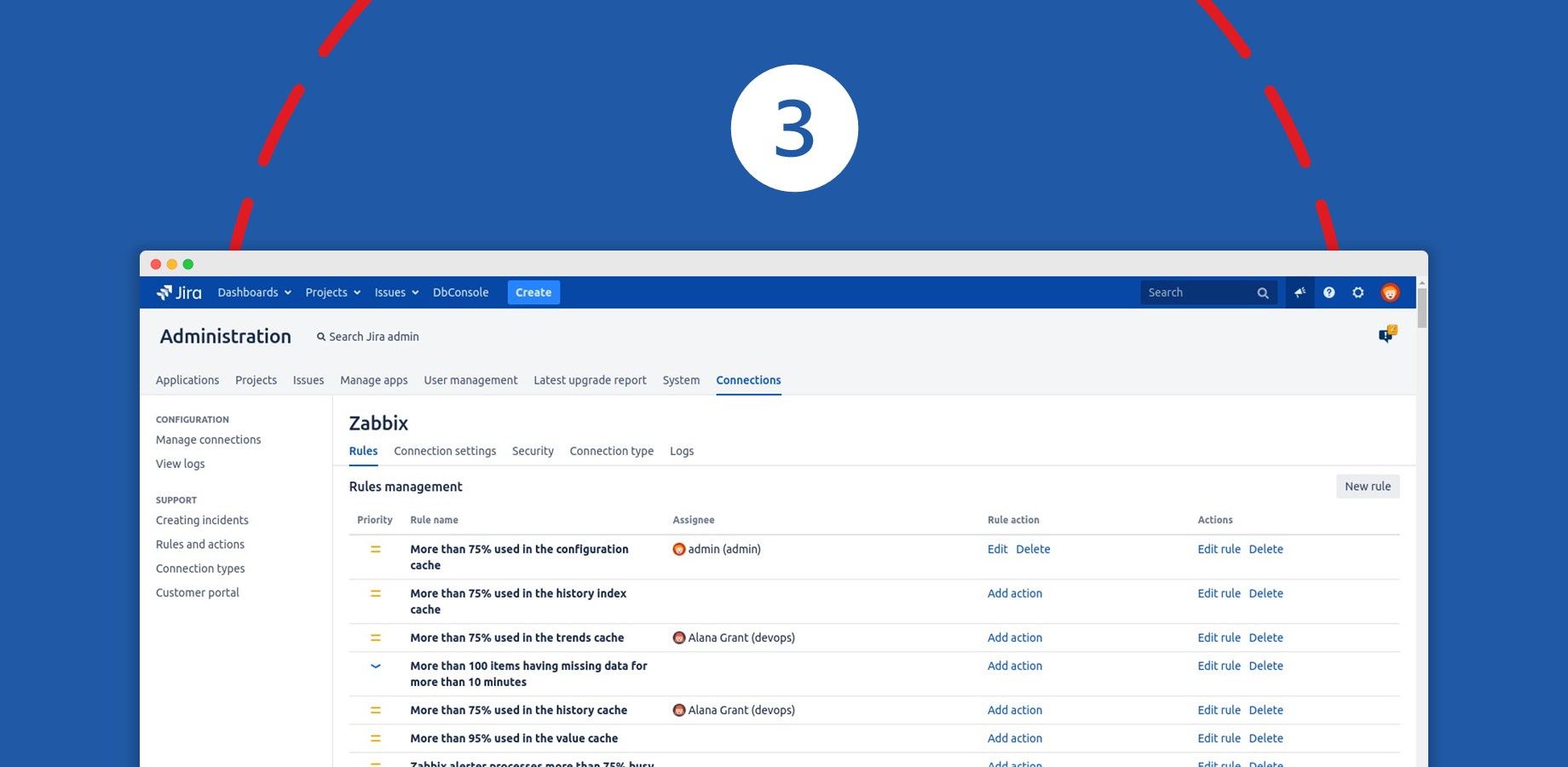Click the search magnifier icon in navbar

pyautogui.click(x=1263, y=293)
